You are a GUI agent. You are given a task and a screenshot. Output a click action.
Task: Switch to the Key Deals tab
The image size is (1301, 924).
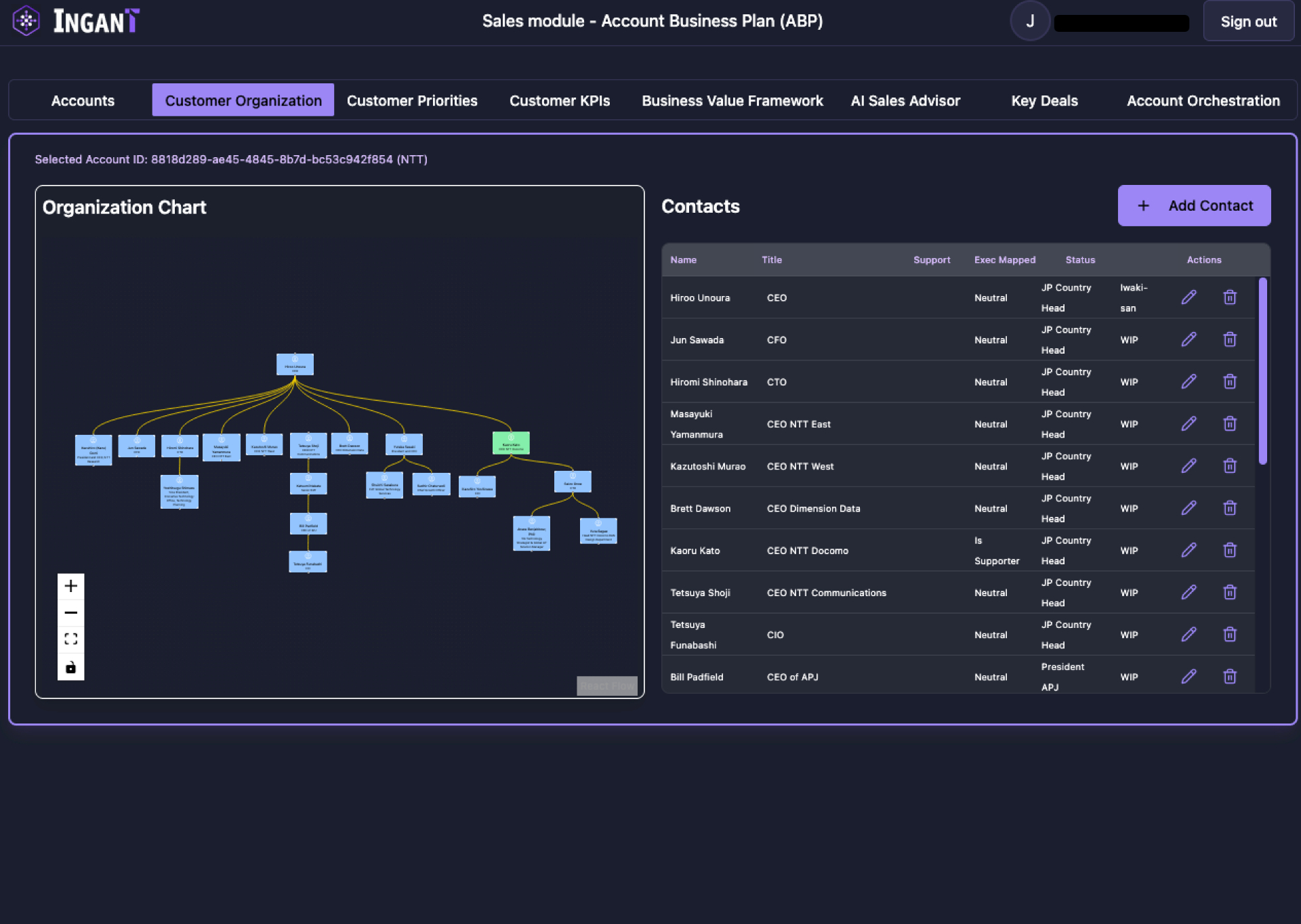pyautogui.click(x=1044, y=100)
